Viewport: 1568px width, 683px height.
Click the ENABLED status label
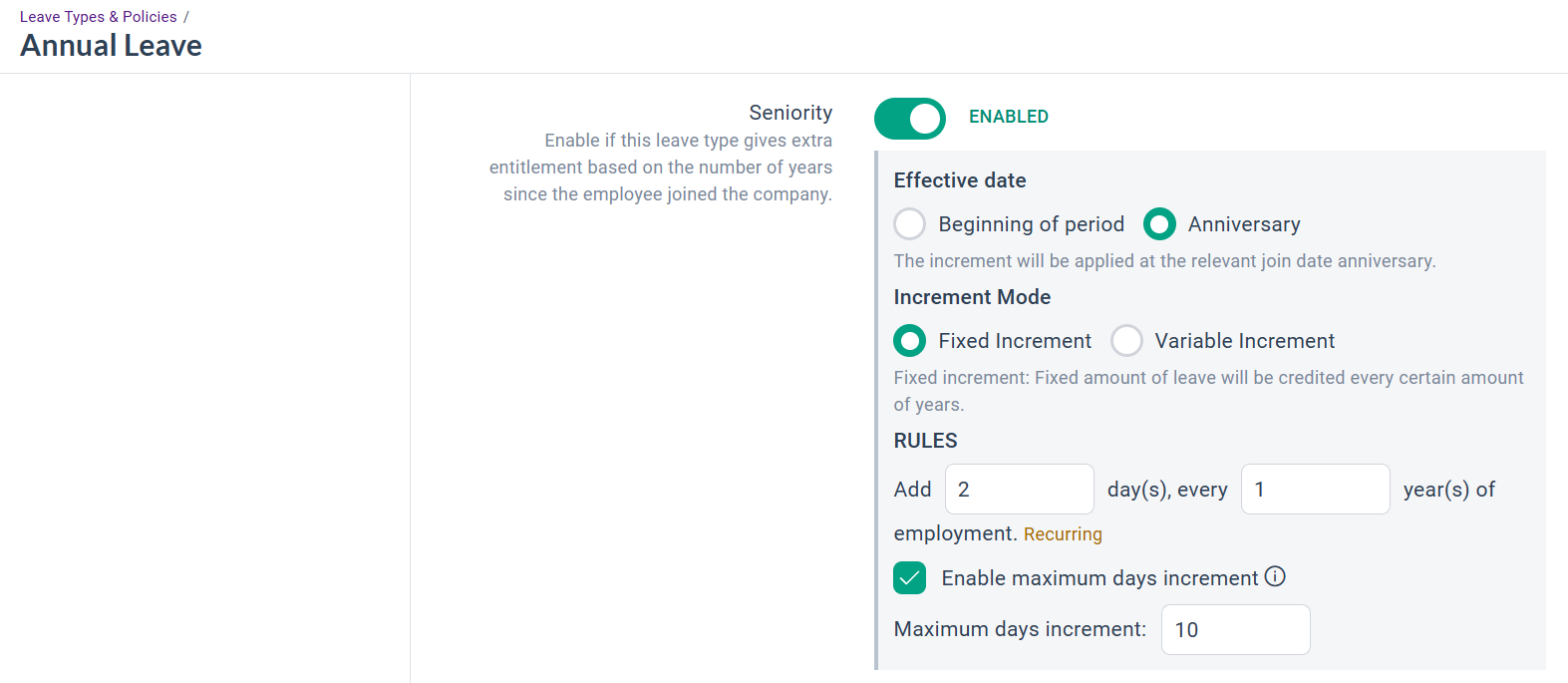click(x=1008, y=117)
